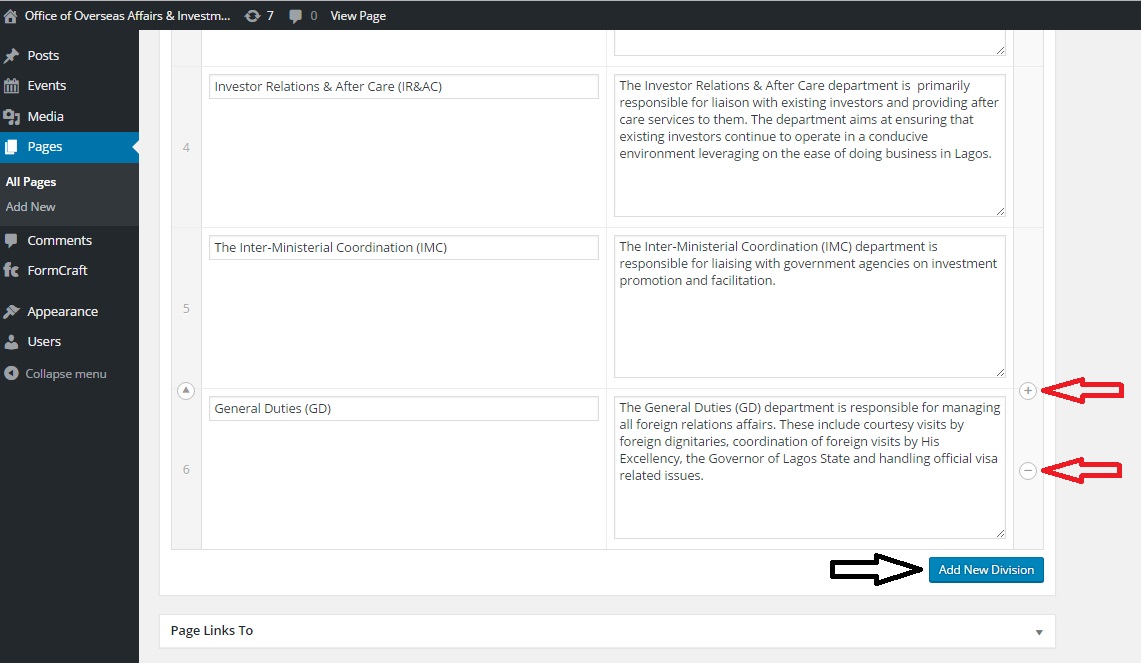This screenshot has height=663, width=1141.
Task: Expand the Page Links To panel
Action: click(1038, 632)
